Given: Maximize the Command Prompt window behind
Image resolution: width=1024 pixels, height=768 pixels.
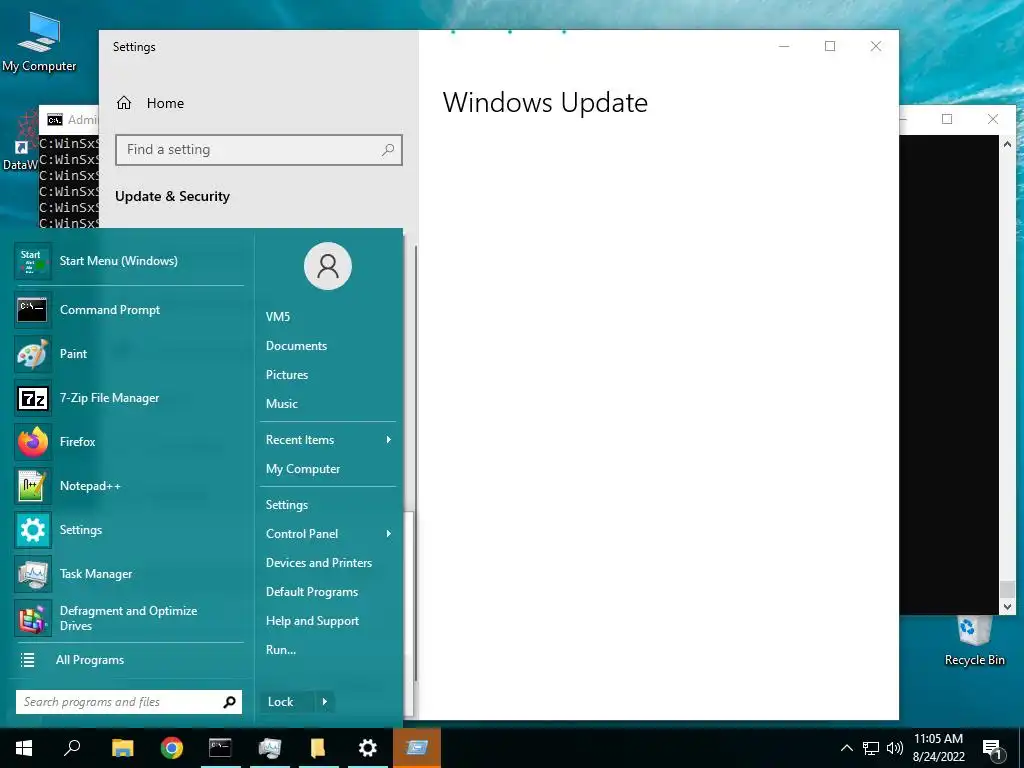Looking at the screenshot, I should point(947,119).
